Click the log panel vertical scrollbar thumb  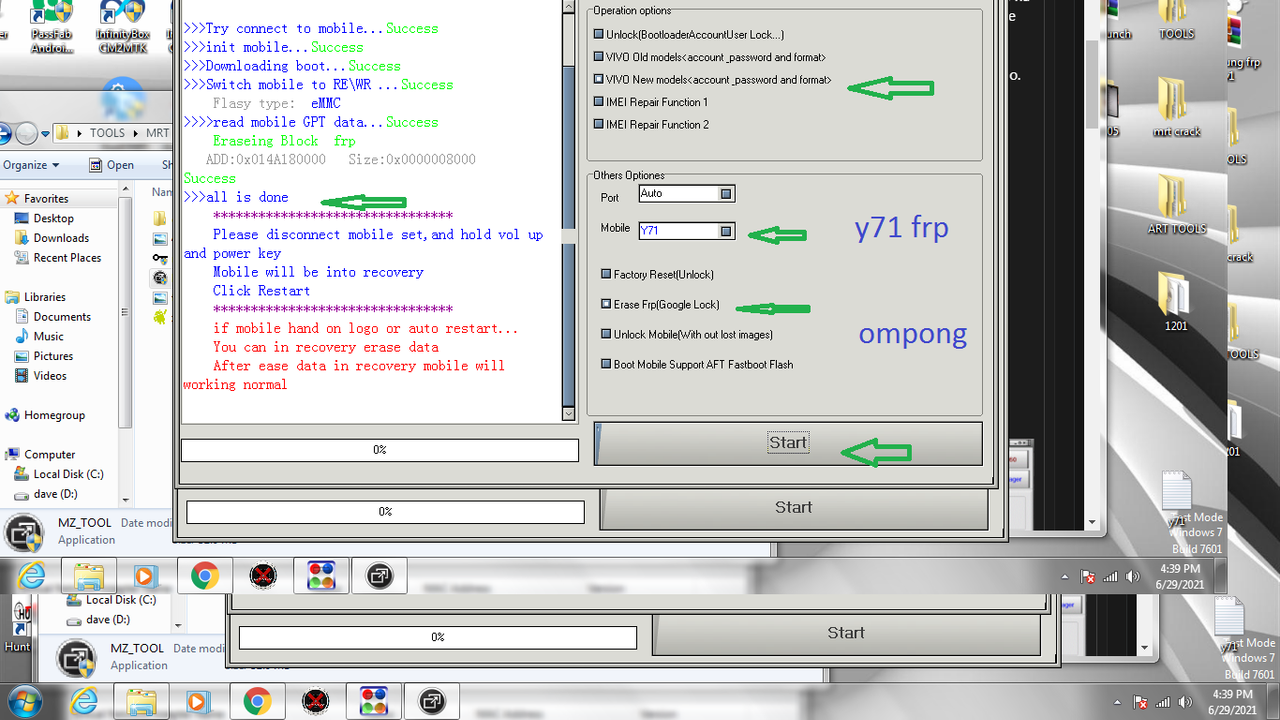(569, 236)
